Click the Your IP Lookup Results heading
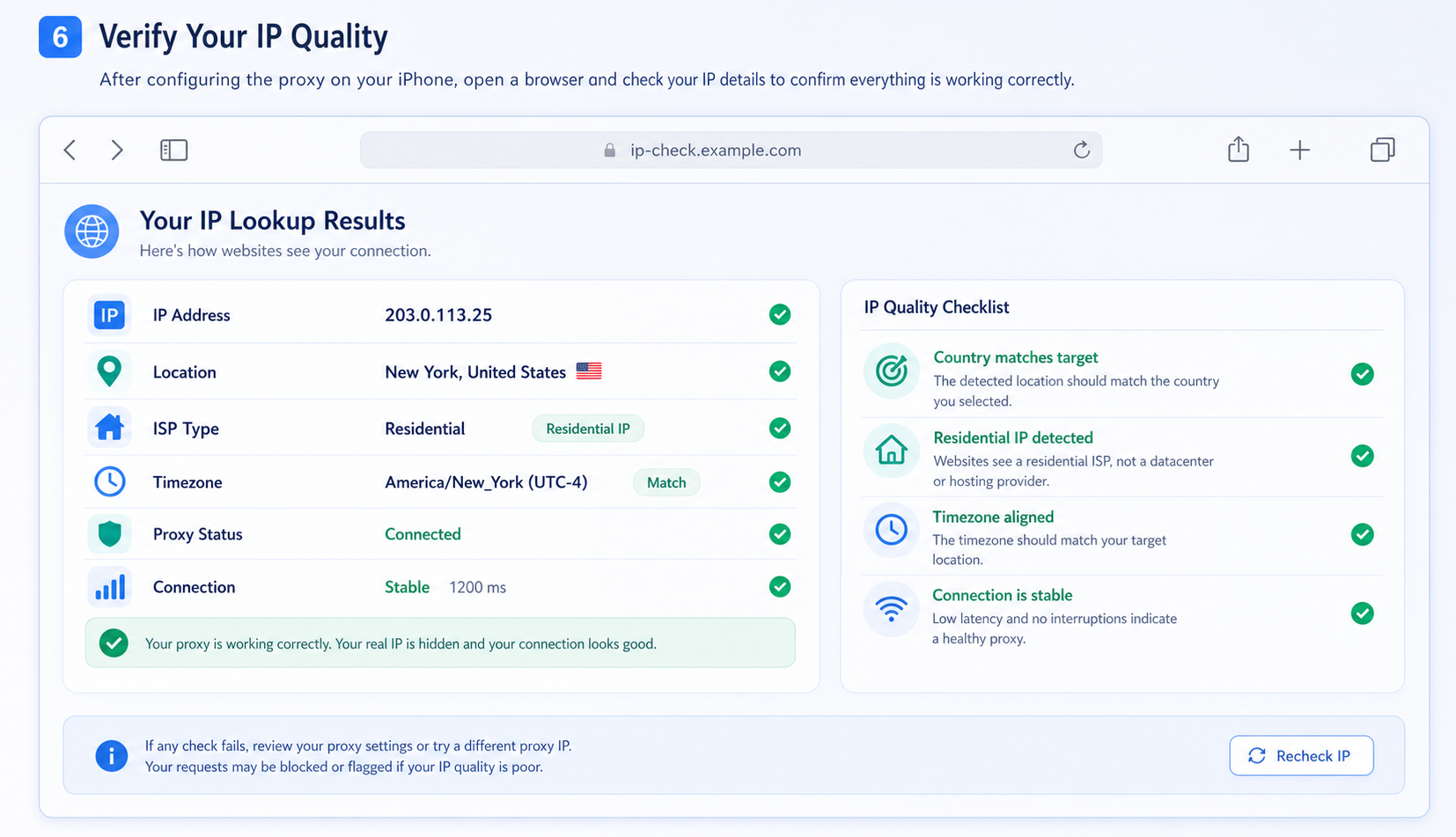1456x837 pixels. [x=272, y=220]
